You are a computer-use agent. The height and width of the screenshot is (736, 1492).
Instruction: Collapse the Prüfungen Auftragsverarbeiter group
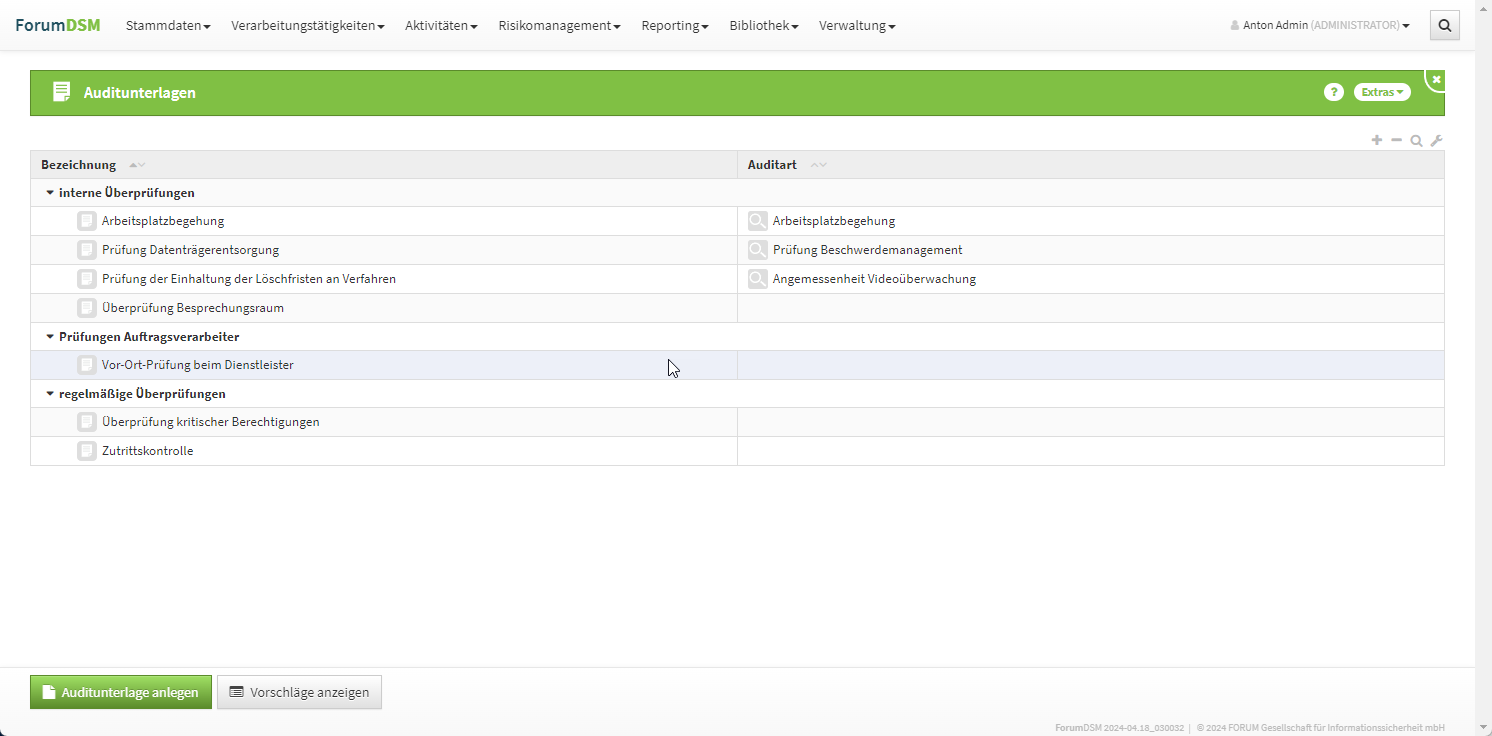pyautogui.click(x=50, y=337)
